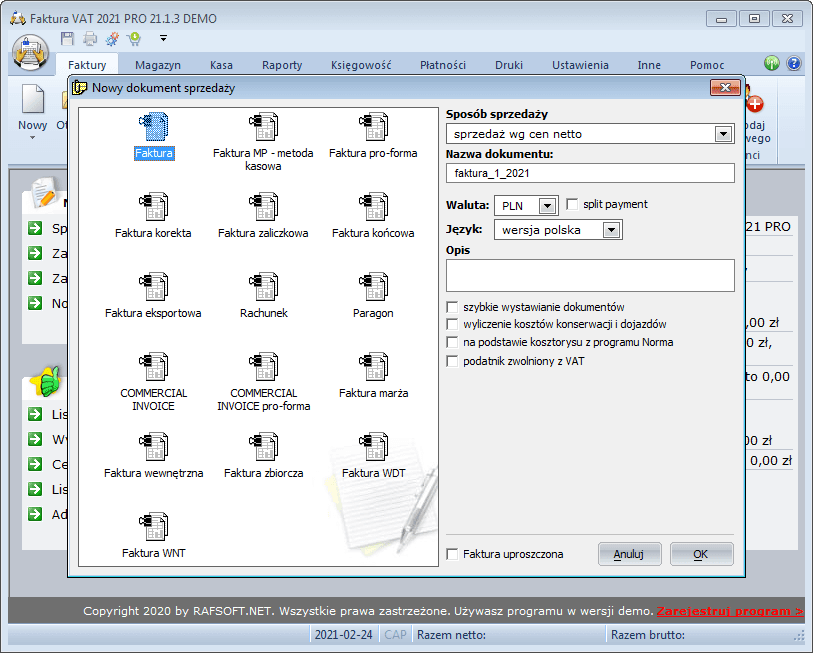This screenshot has width=813, height=653.
Task: Open the Księgowość ribbon tab
Action: [x=361, y=65]
